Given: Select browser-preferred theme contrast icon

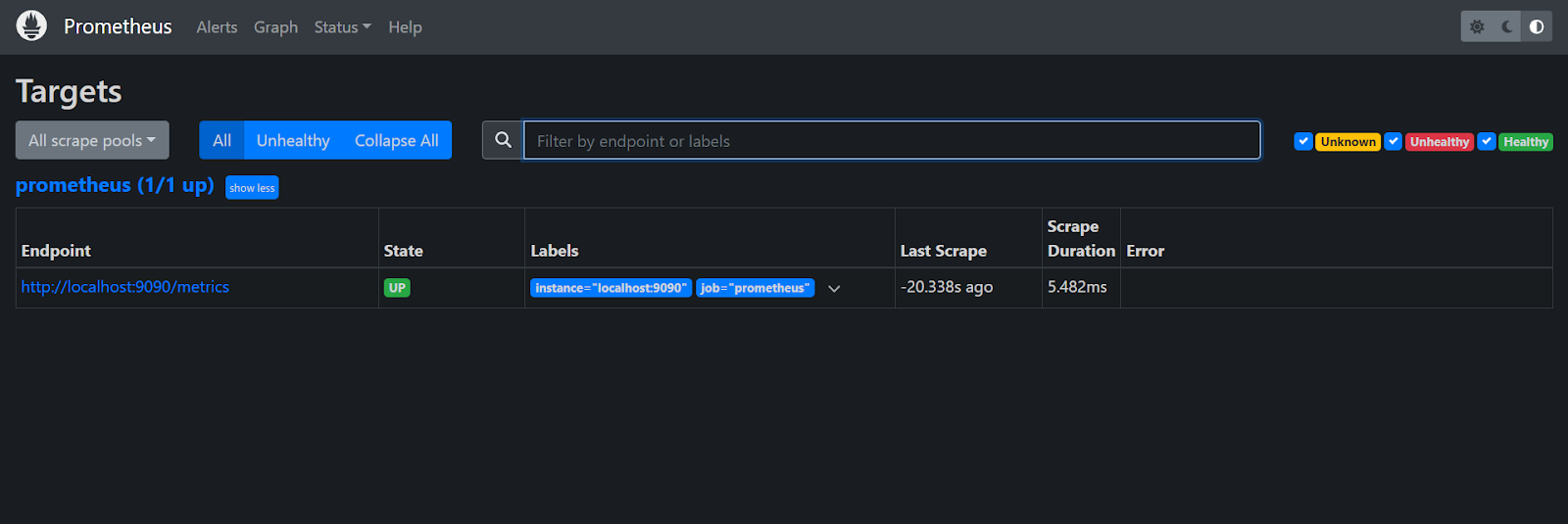Looking at the screenshot, I should click(1537, 26).
